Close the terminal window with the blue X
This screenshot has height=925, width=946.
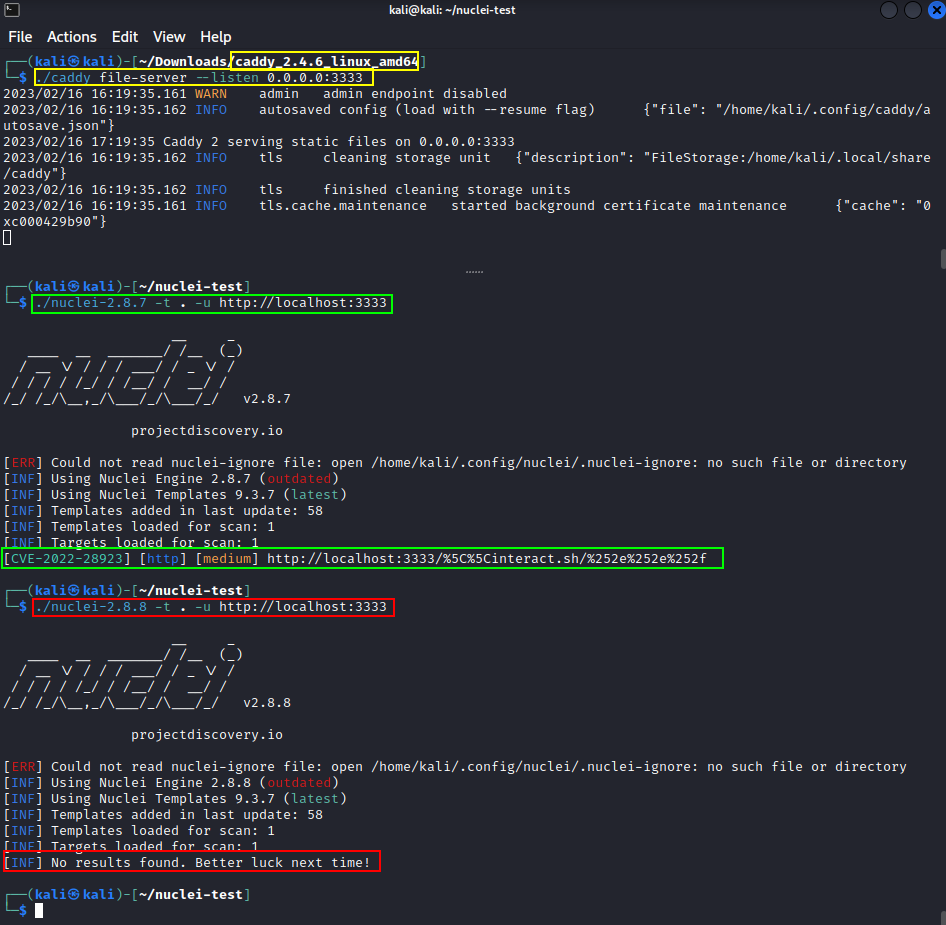tap(937, 10)
